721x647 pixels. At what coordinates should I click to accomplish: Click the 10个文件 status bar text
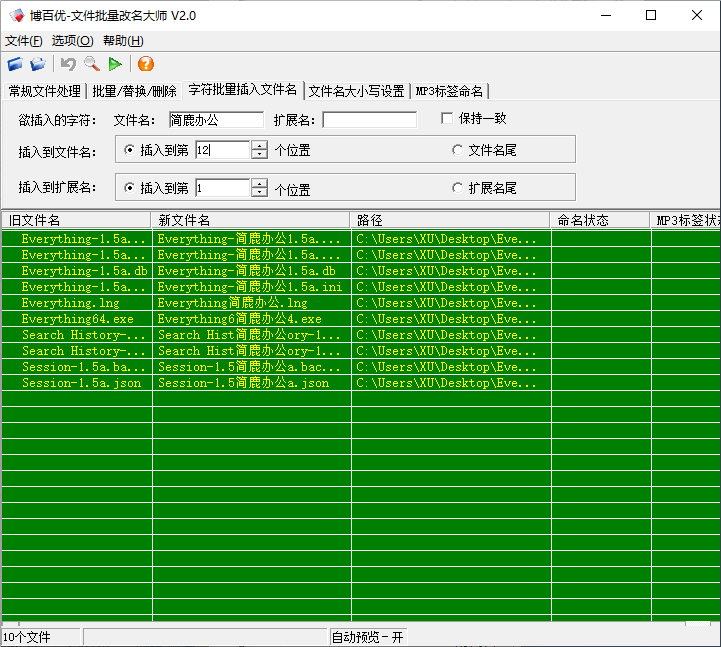pyautogui.click(x=27, y=637)
